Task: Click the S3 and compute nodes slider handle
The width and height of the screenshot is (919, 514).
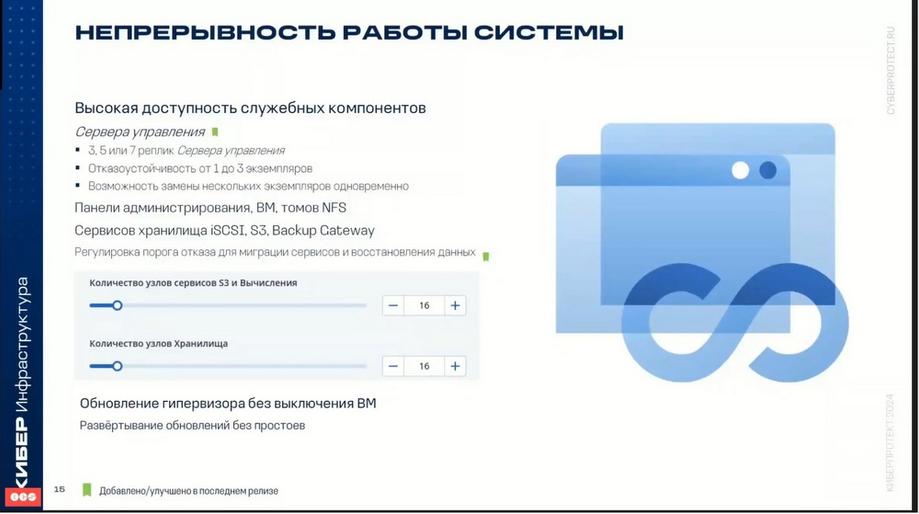Action: [117, 305]
